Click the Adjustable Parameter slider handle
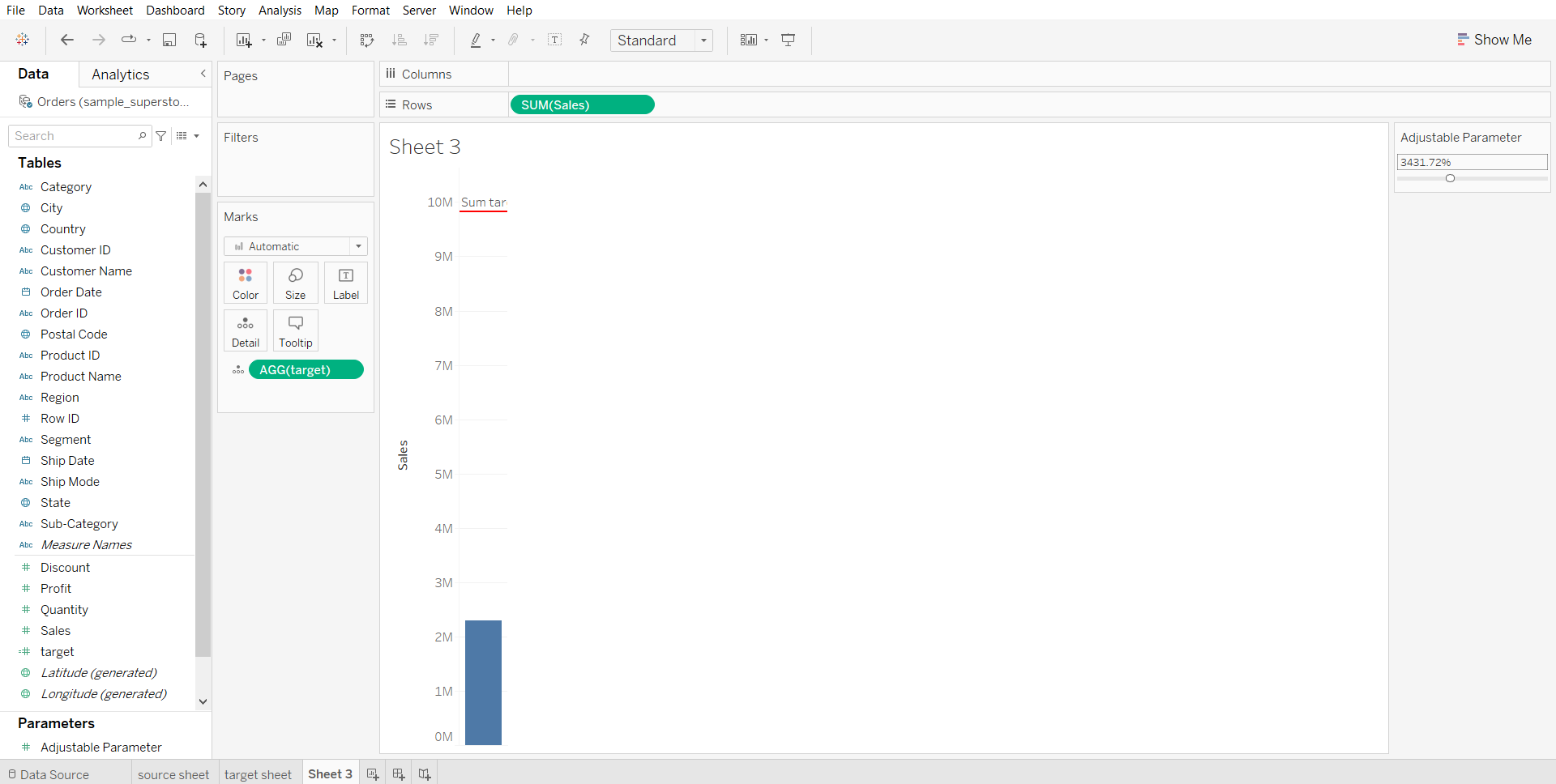This screenshot has height=784, width=1556. (x=1450, y=178)
